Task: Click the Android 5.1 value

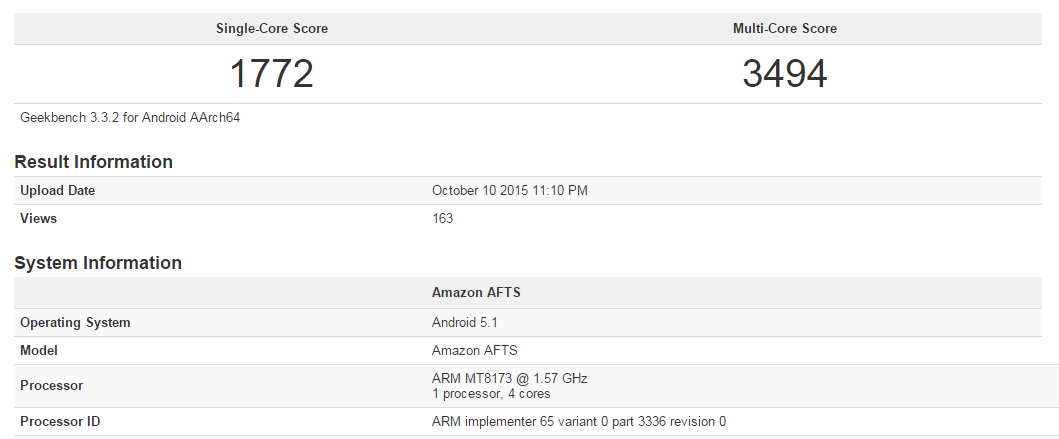Action: tap(465, 322)
